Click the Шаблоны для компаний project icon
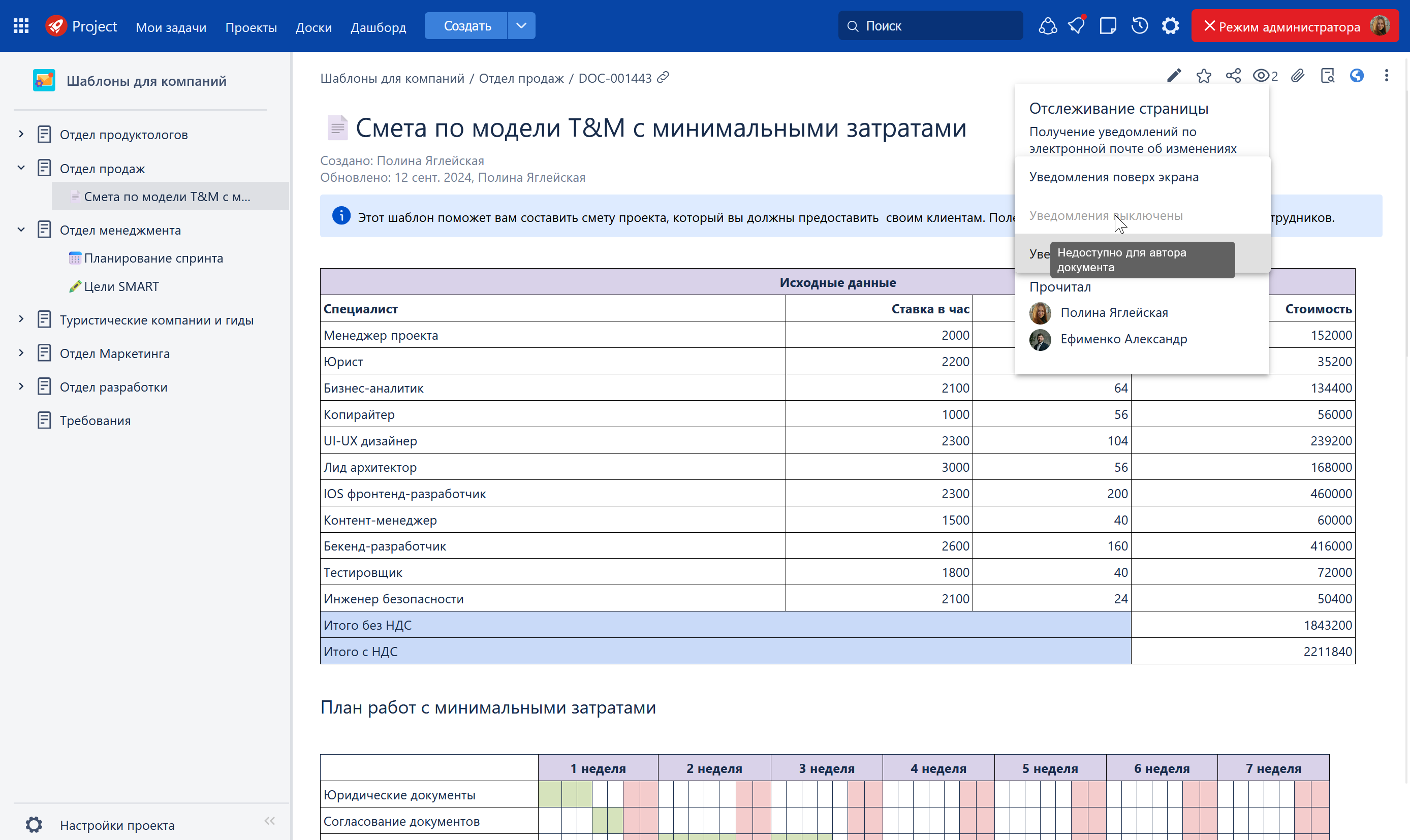Viewport: 1410px width, 840px height. tap(44, 80)
